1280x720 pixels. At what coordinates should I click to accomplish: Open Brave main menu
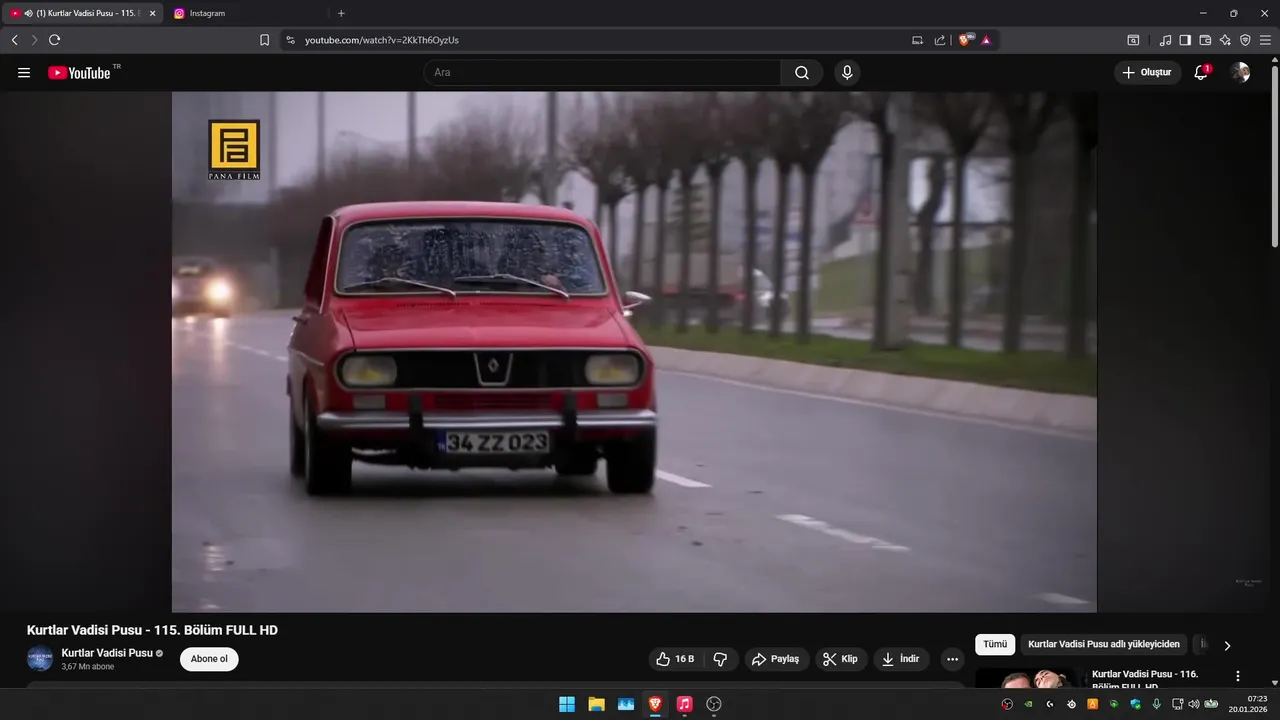(1265, 40)
